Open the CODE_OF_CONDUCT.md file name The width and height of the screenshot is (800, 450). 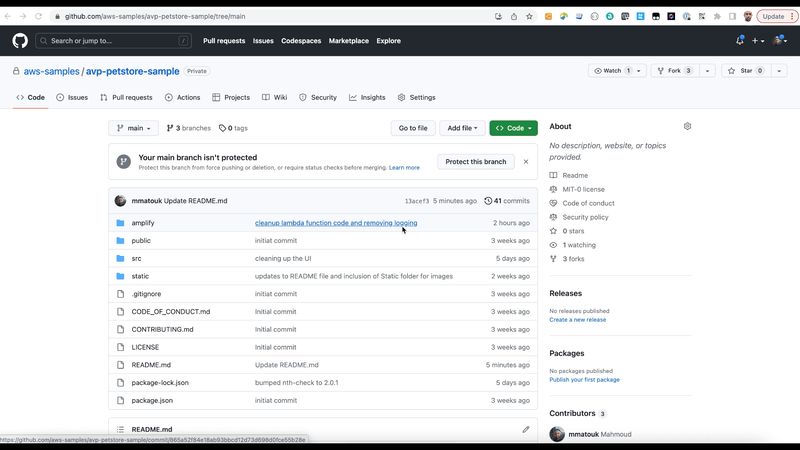(x=171, y=312)
